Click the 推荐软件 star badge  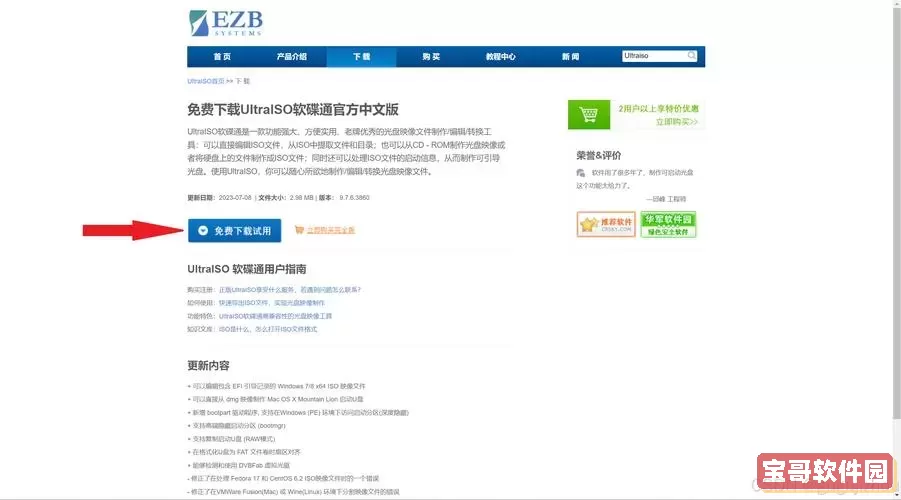[x=606, y=224]
